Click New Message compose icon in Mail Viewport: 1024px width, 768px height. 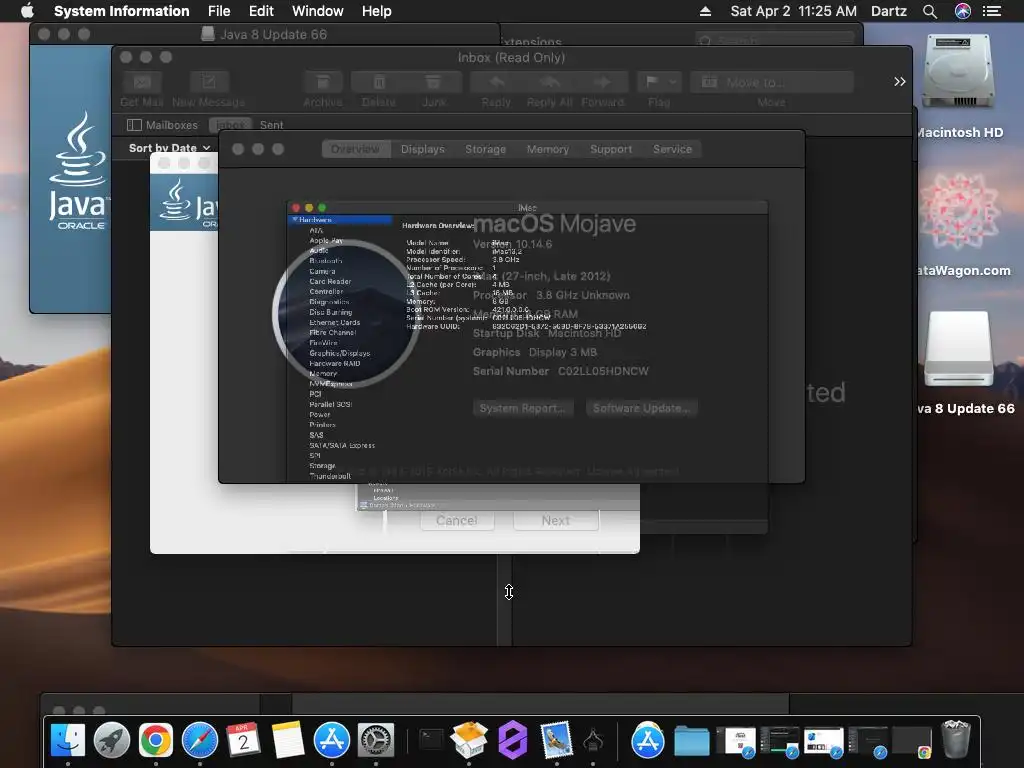209,82
